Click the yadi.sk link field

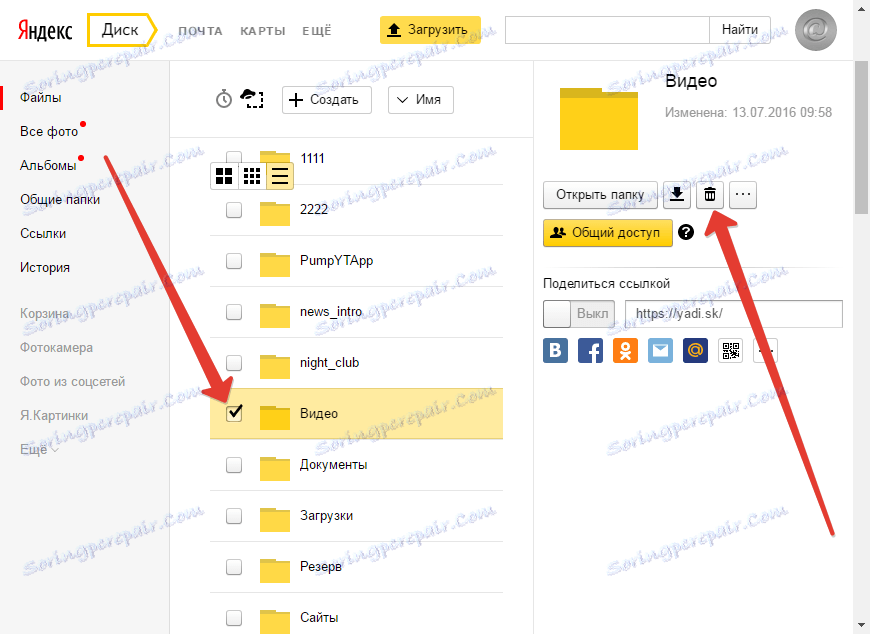734,313
